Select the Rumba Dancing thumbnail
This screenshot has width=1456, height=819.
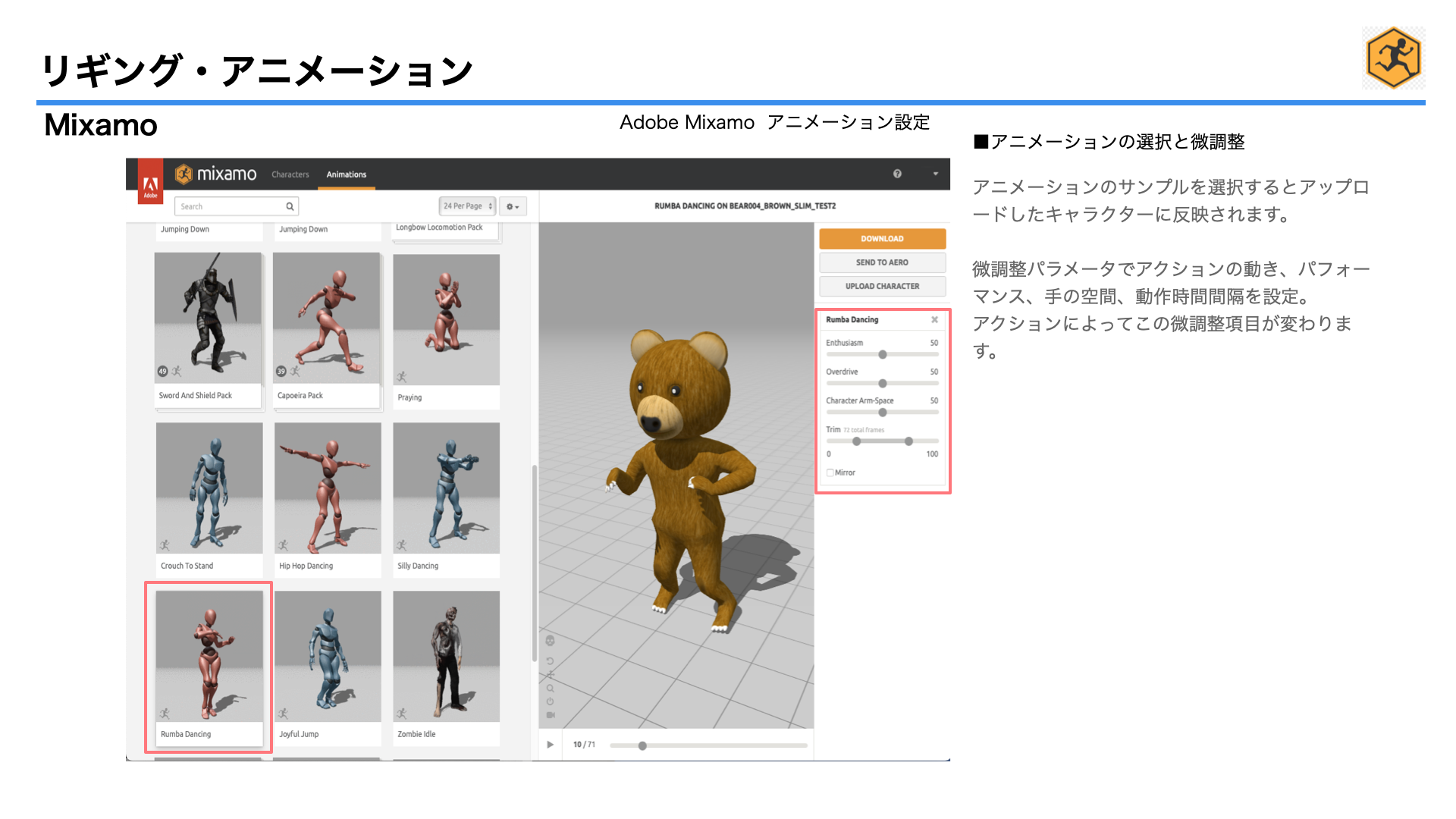coord(209,657)
